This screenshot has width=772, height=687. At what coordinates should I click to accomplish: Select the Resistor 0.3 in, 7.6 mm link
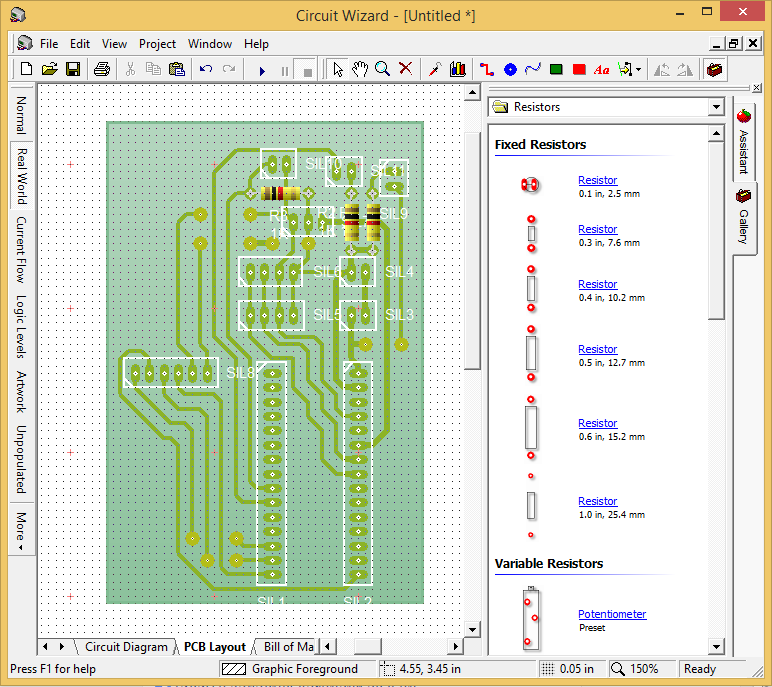(597, 229)
